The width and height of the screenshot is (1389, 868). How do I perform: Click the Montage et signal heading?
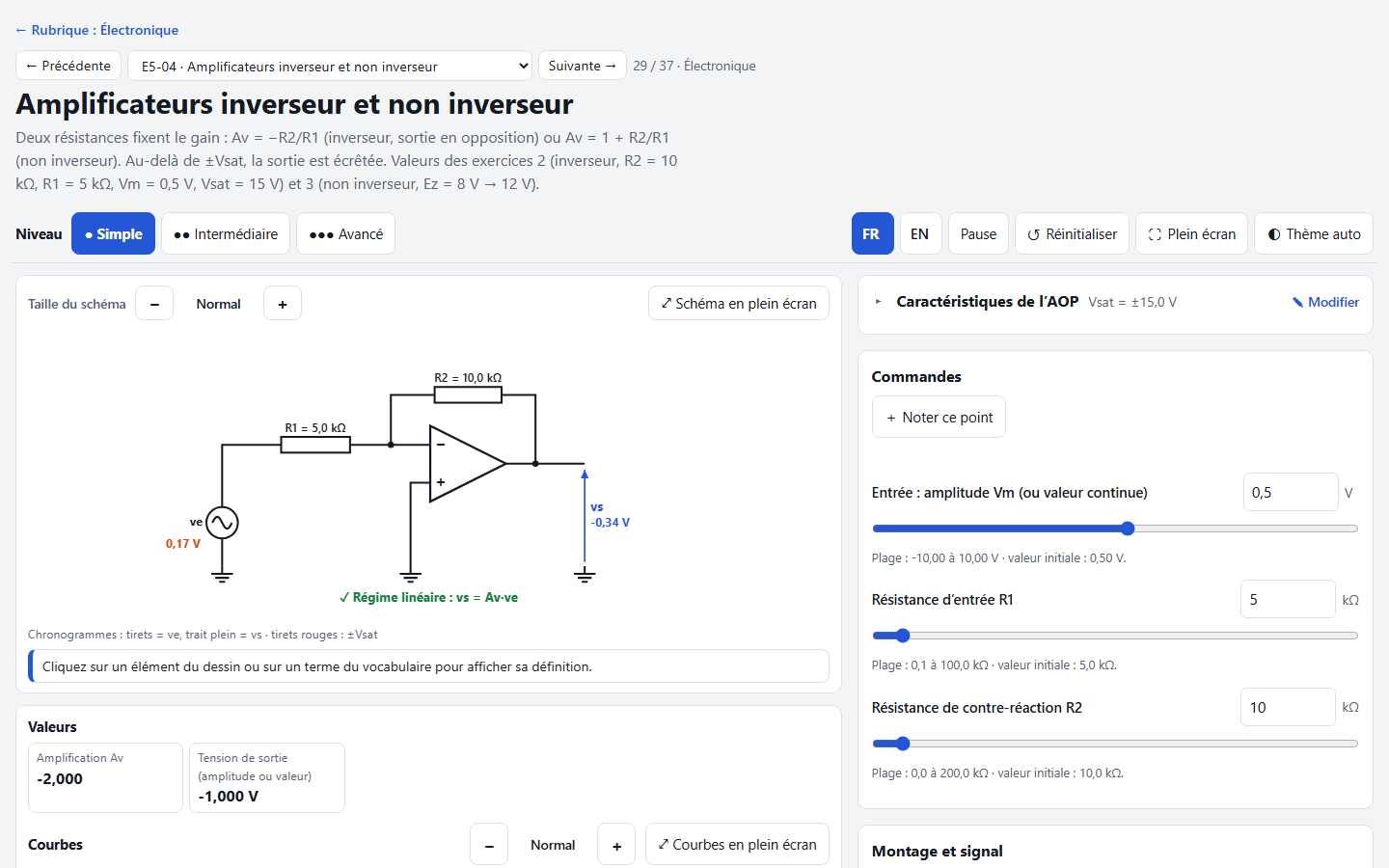(x=938, y=851)
